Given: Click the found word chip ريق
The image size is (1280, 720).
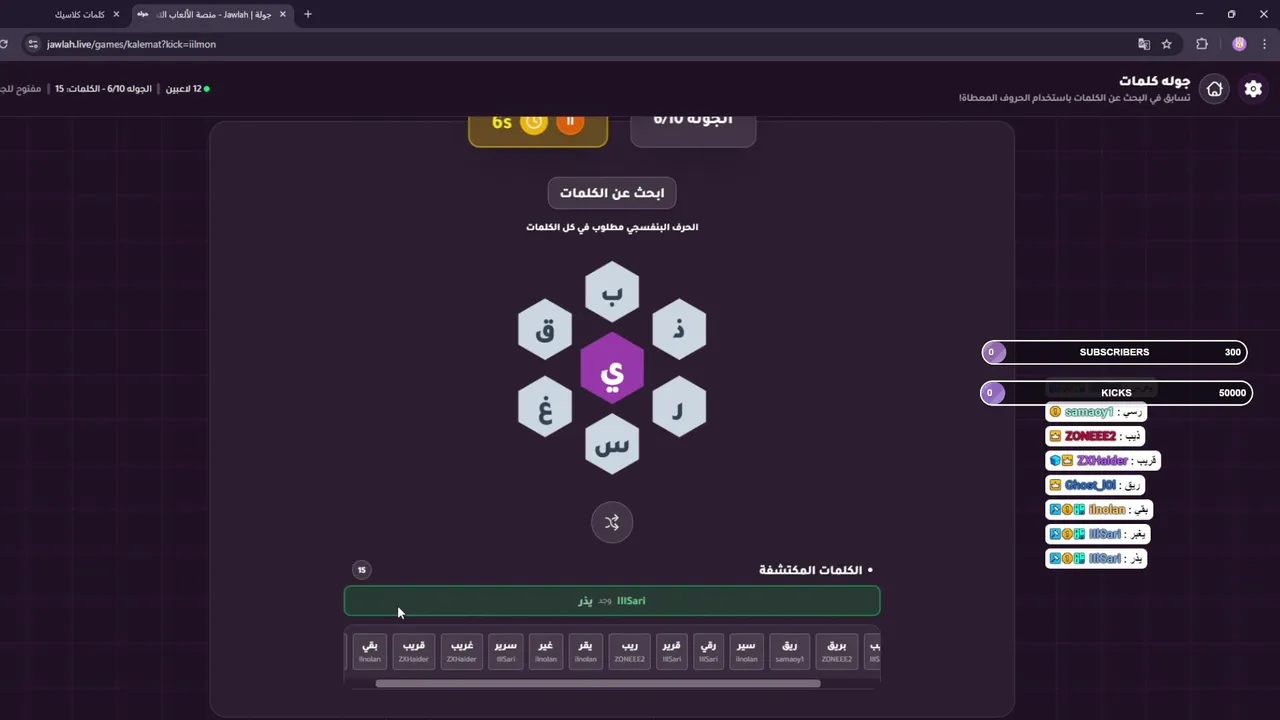Looking at the screenshot, I should click(790, 651).
